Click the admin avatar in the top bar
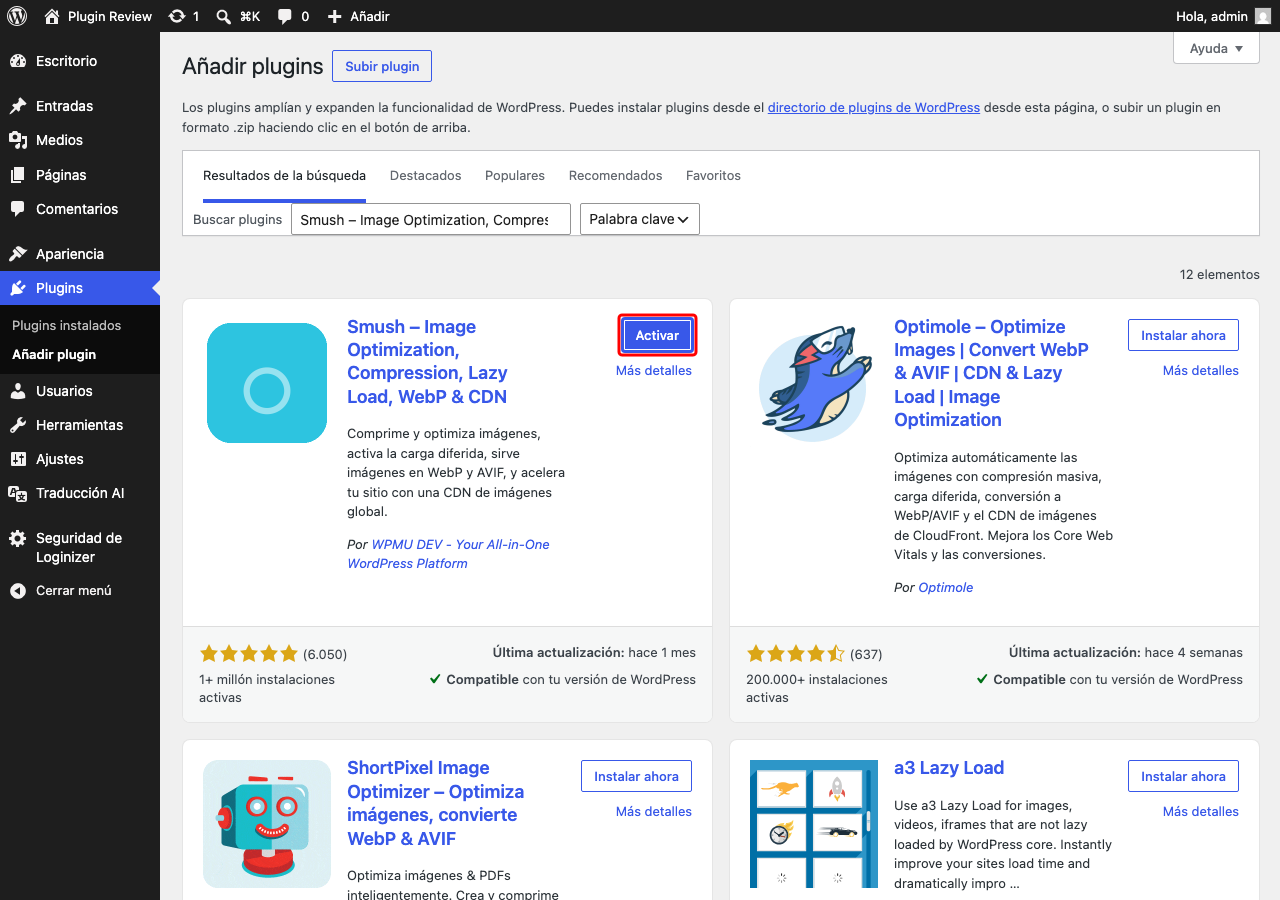 click(x=1263, y=16)
